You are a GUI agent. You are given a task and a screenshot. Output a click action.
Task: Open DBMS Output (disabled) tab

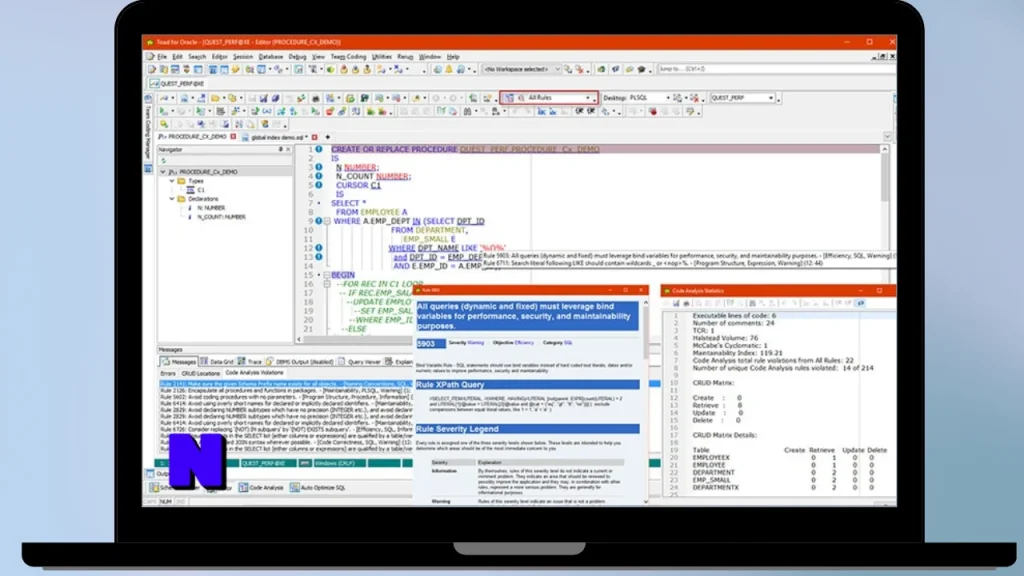(x=300, y=361)
